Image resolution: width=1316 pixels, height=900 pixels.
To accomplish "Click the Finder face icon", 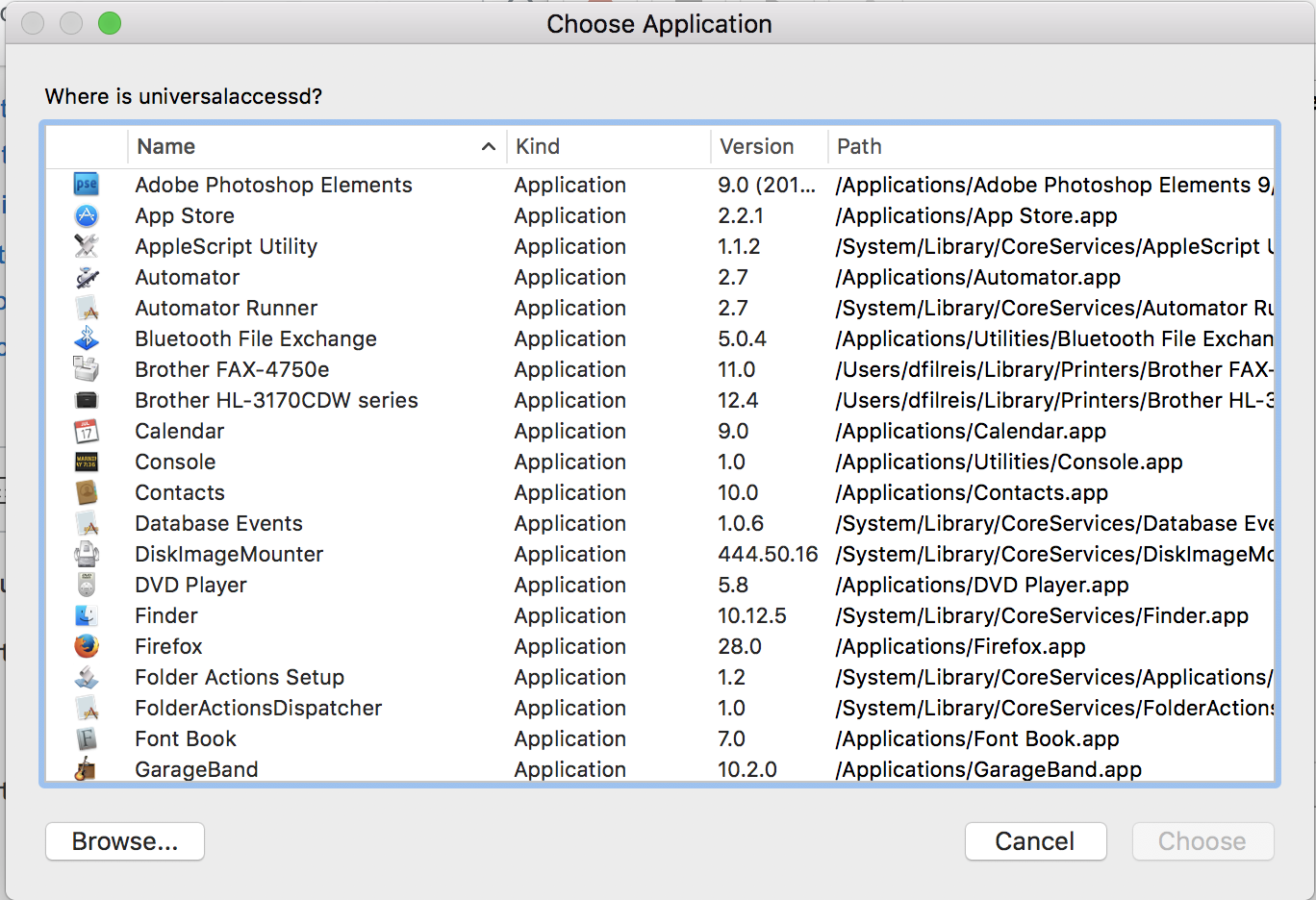I will point(87,615).
